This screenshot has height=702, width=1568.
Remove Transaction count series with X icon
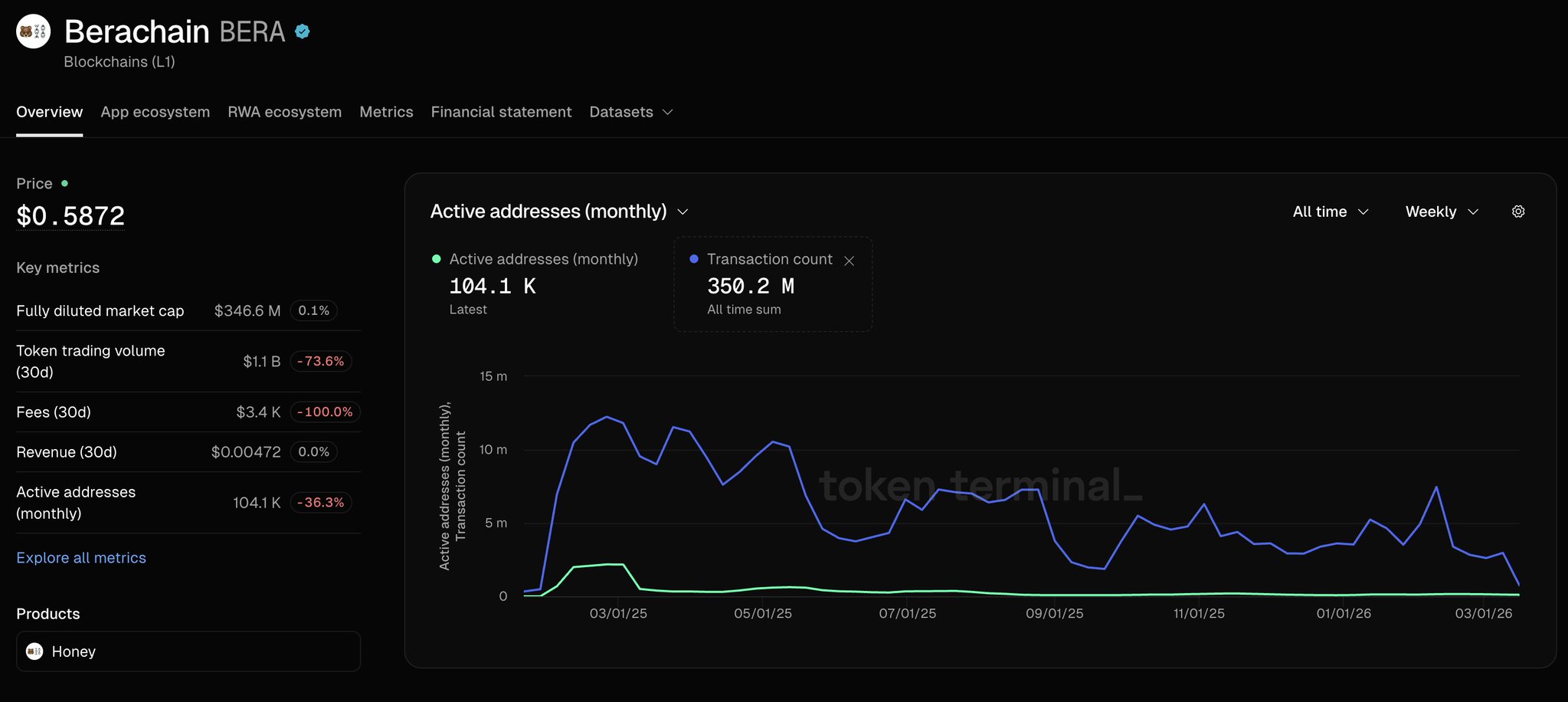pos(849,261)
